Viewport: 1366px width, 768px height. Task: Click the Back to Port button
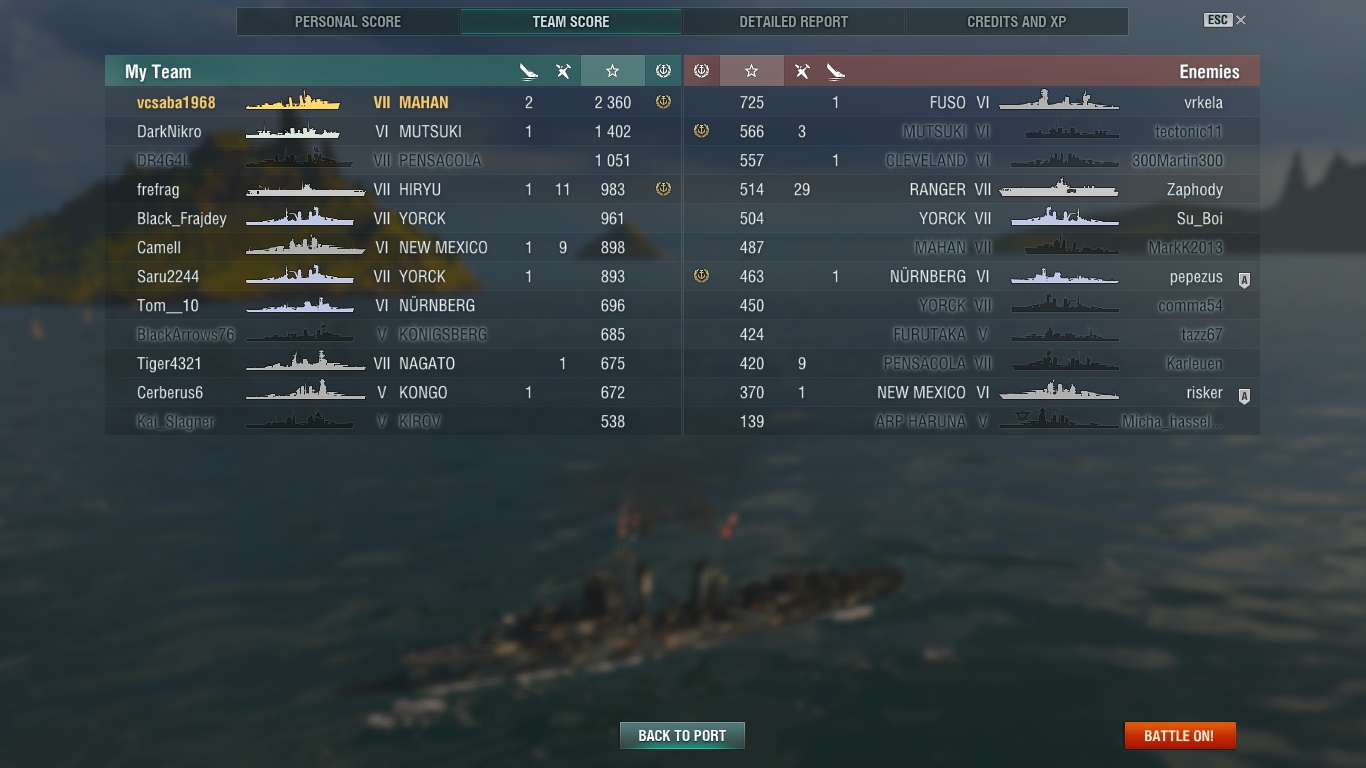point(682,735)
